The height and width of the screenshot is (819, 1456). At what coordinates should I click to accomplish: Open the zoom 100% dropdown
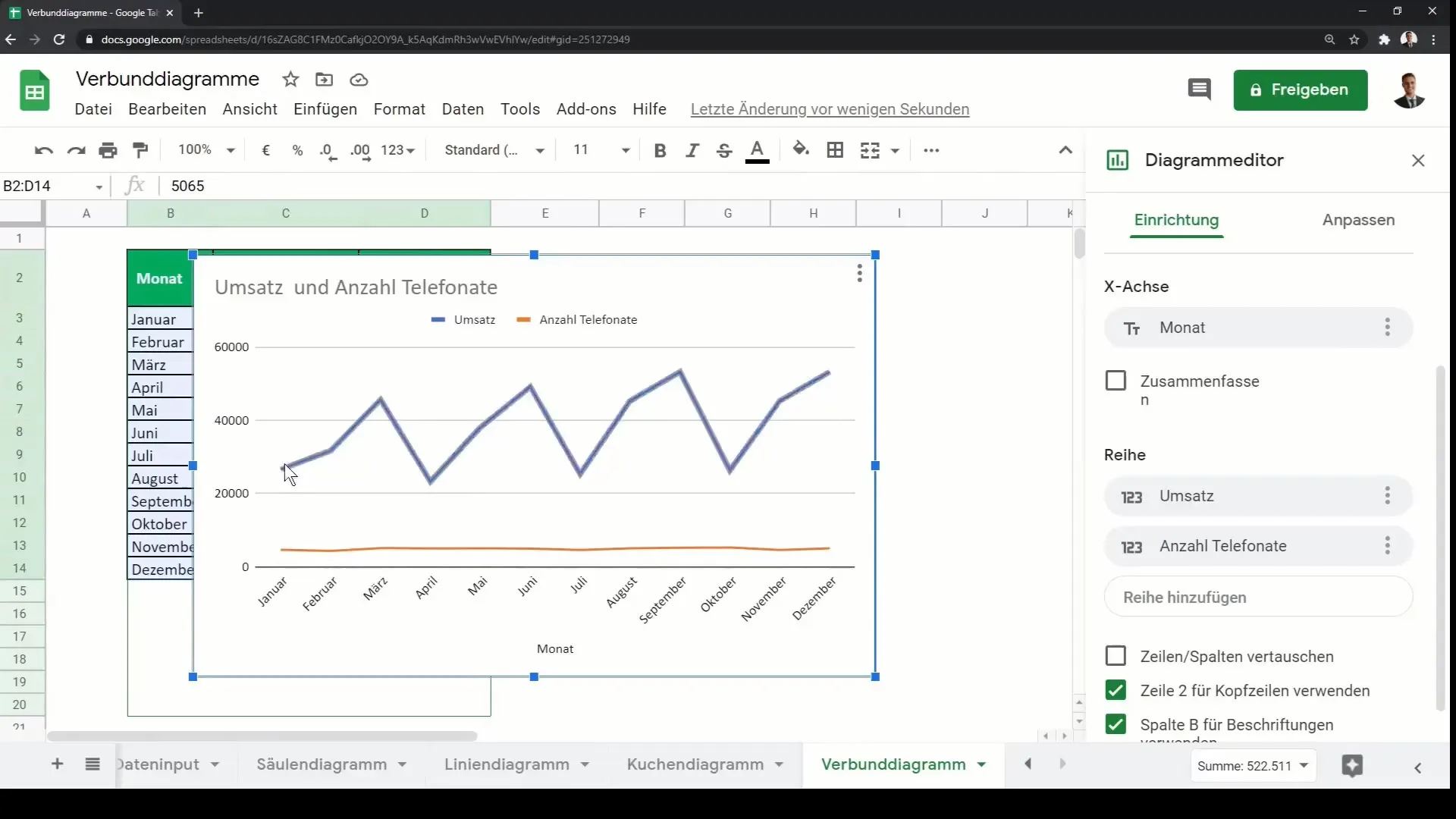pyautogui.click(x=206, y=150)
